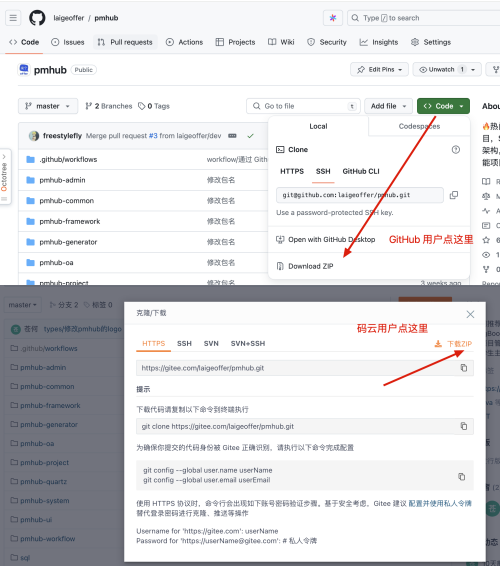Switch to the Codespaces tab
This screenshot has height=566, width=500.
coord(419,126)
